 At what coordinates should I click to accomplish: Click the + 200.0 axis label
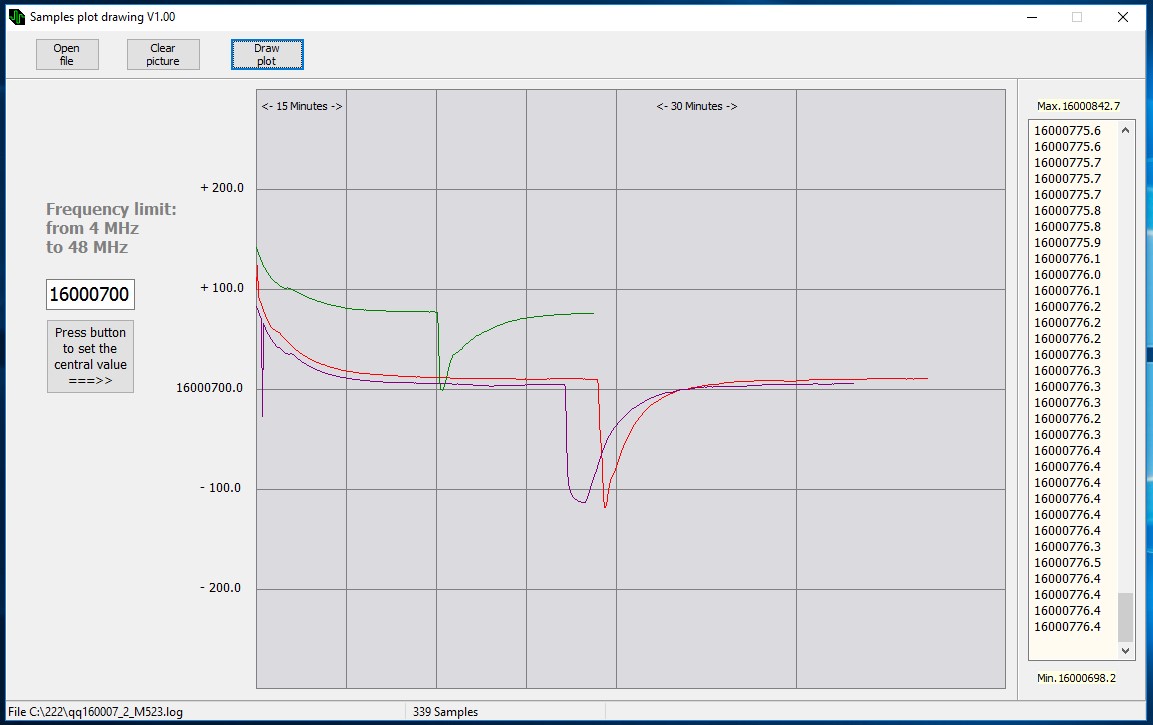pos(221,188)
